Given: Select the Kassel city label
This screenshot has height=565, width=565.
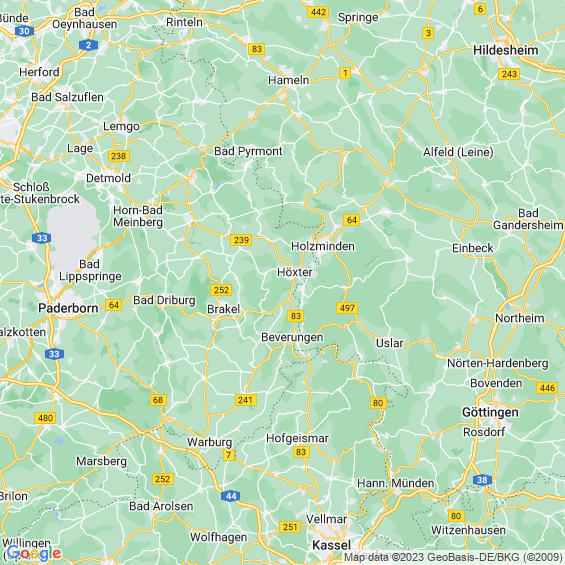Looking at the screenshot, I should [332, 545].
